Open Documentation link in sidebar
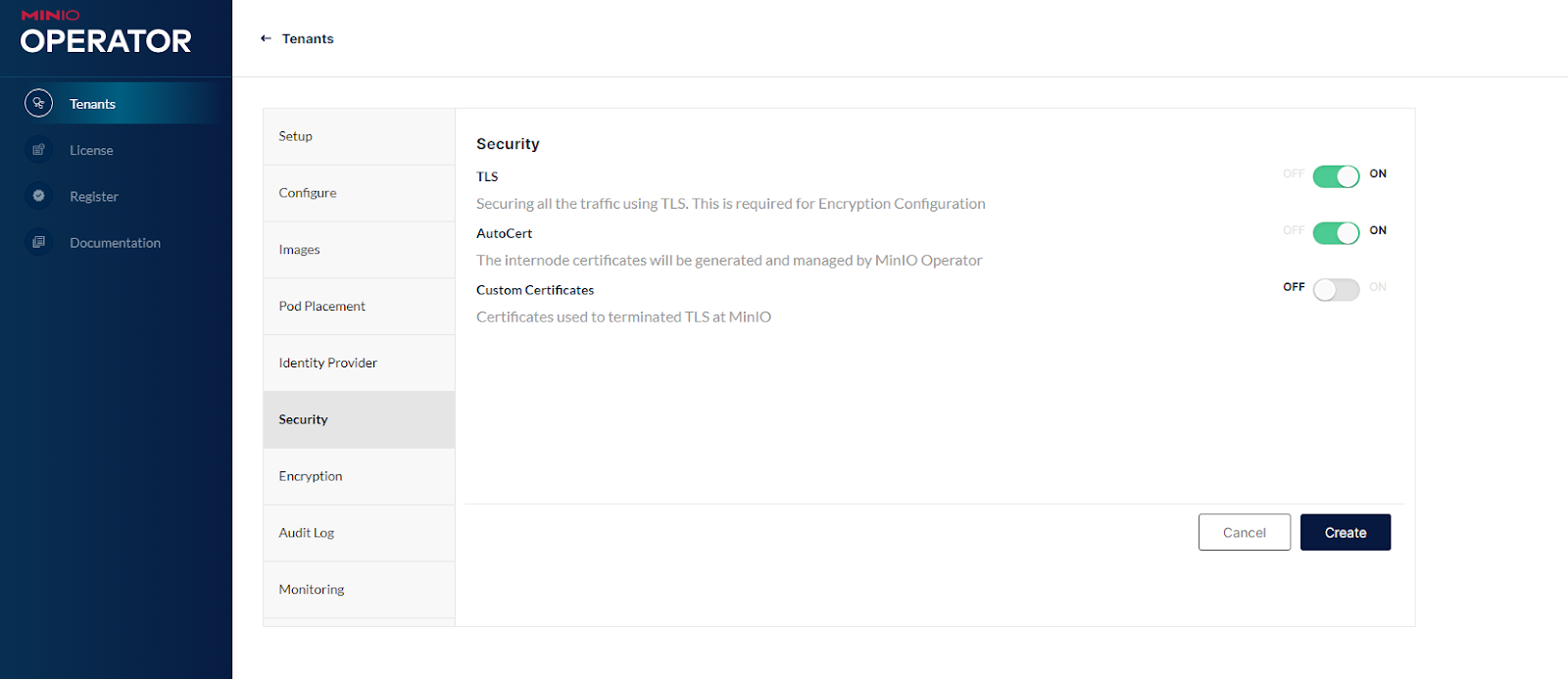1568x679 pixels. click(115, 243)
